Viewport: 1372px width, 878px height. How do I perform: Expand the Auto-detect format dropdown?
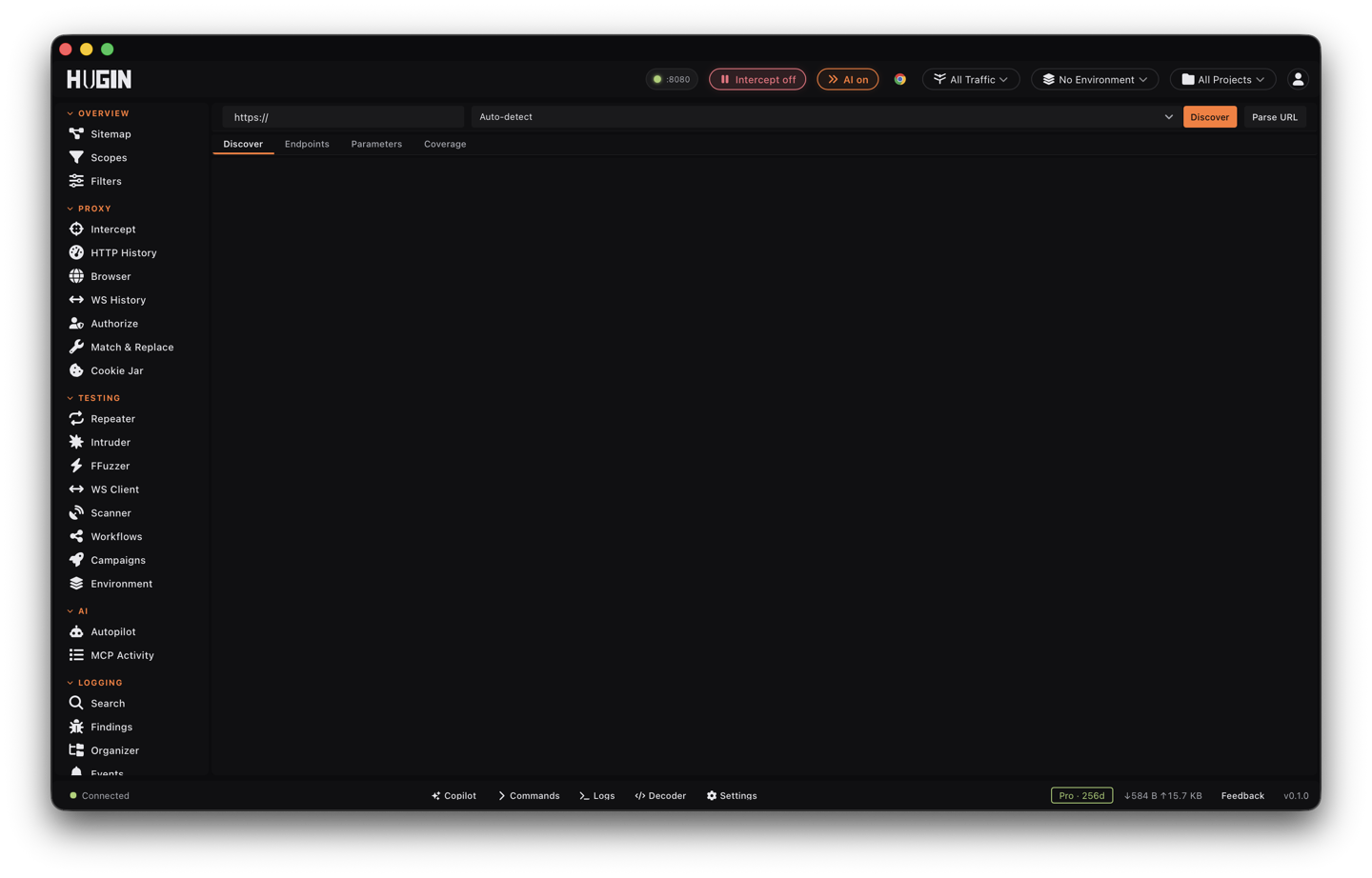(x=825, y=117)
